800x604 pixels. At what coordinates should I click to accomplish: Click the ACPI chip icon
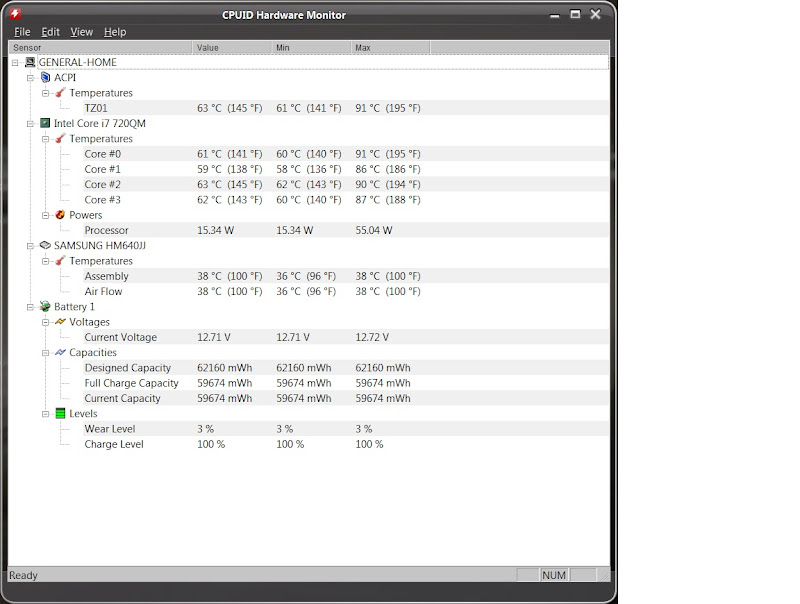tap(45, 78)
